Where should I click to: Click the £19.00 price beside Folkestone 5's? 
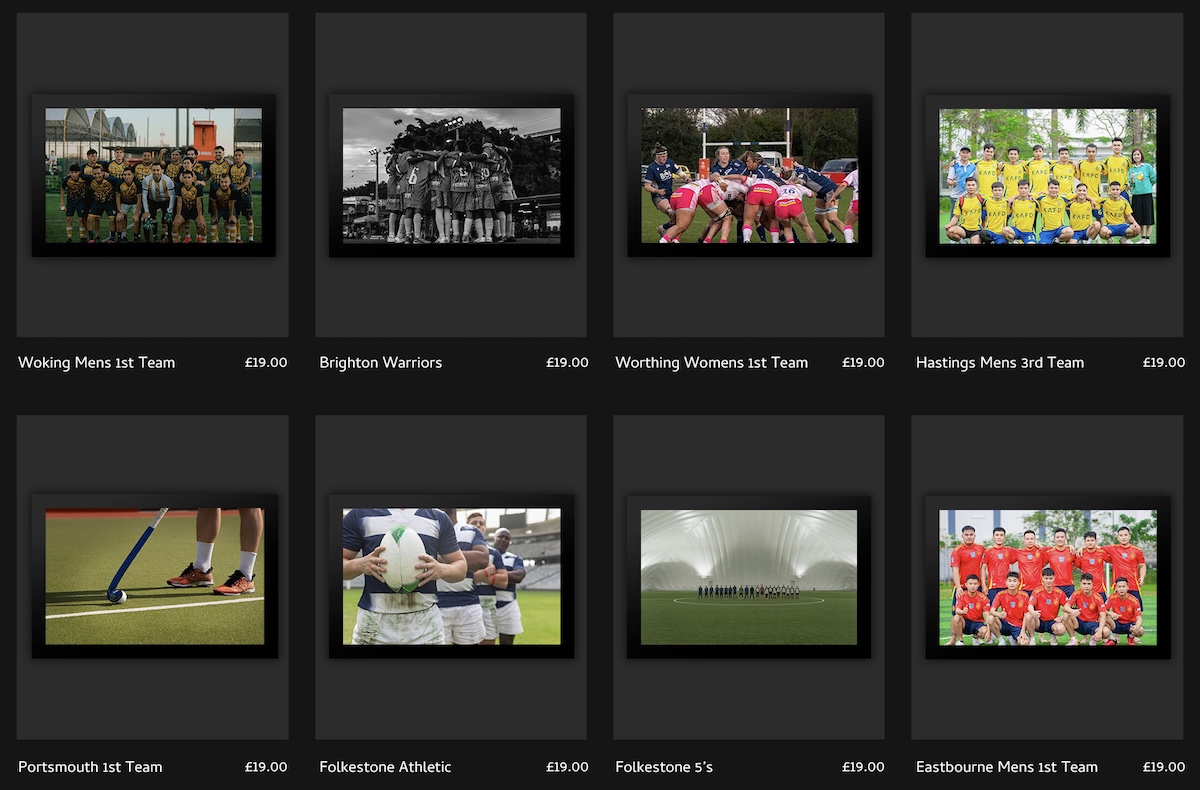863,767
